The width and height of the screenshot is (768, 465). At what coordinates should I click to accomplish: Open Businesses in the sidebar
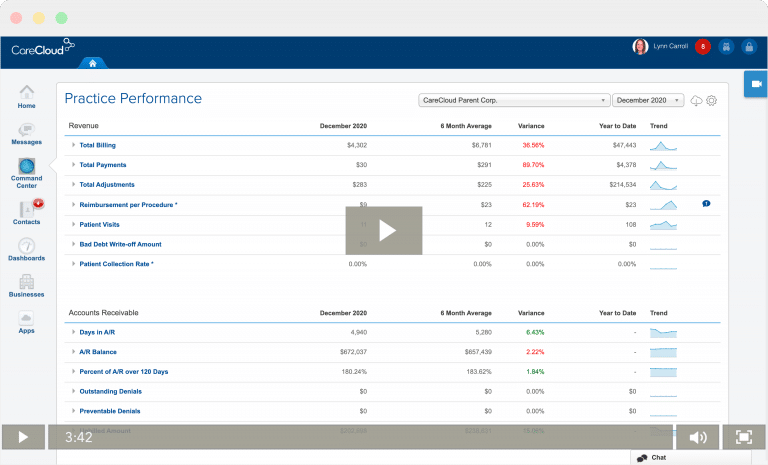(x=27, y=283)
